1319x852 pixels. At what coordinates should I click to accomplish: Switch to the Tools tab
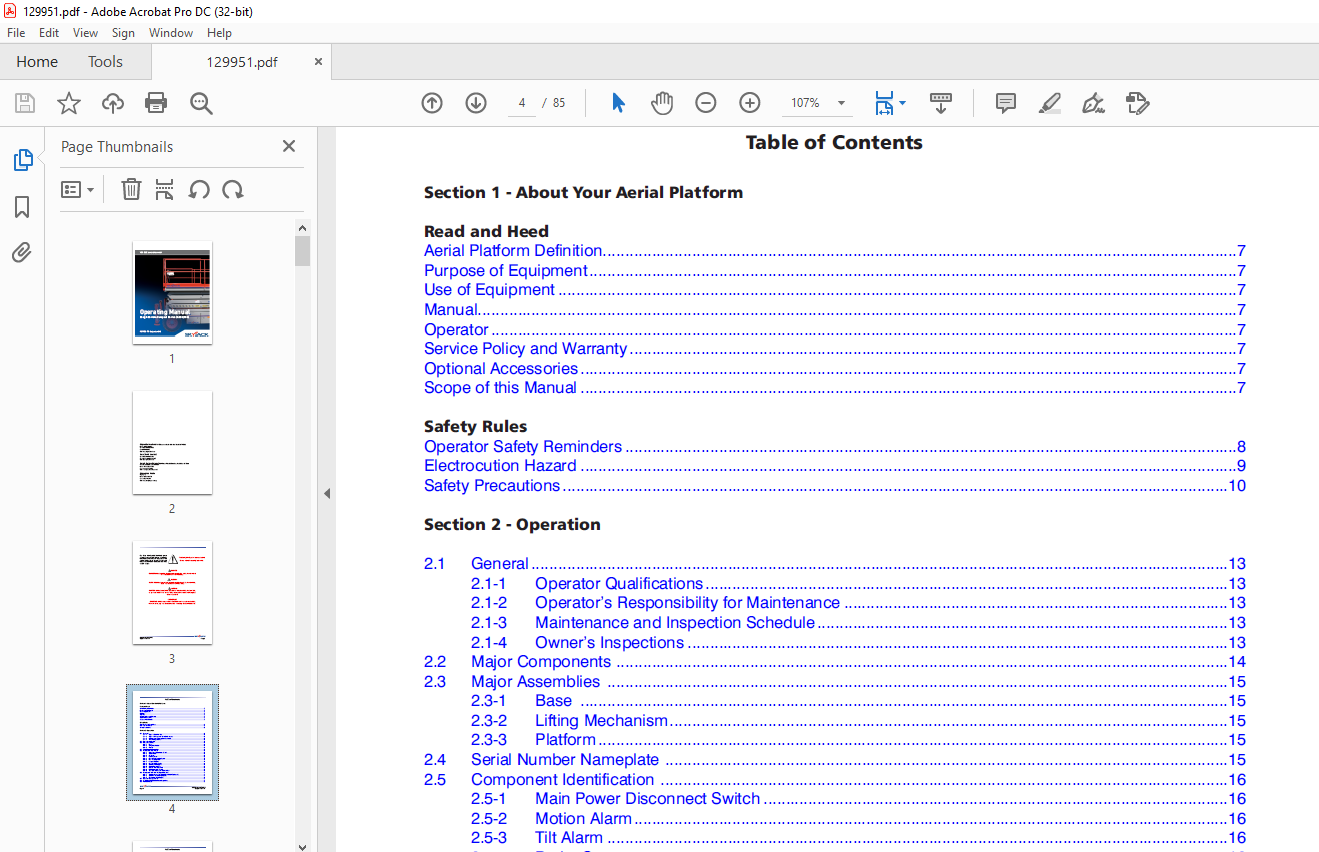click(x=105, y=61)
